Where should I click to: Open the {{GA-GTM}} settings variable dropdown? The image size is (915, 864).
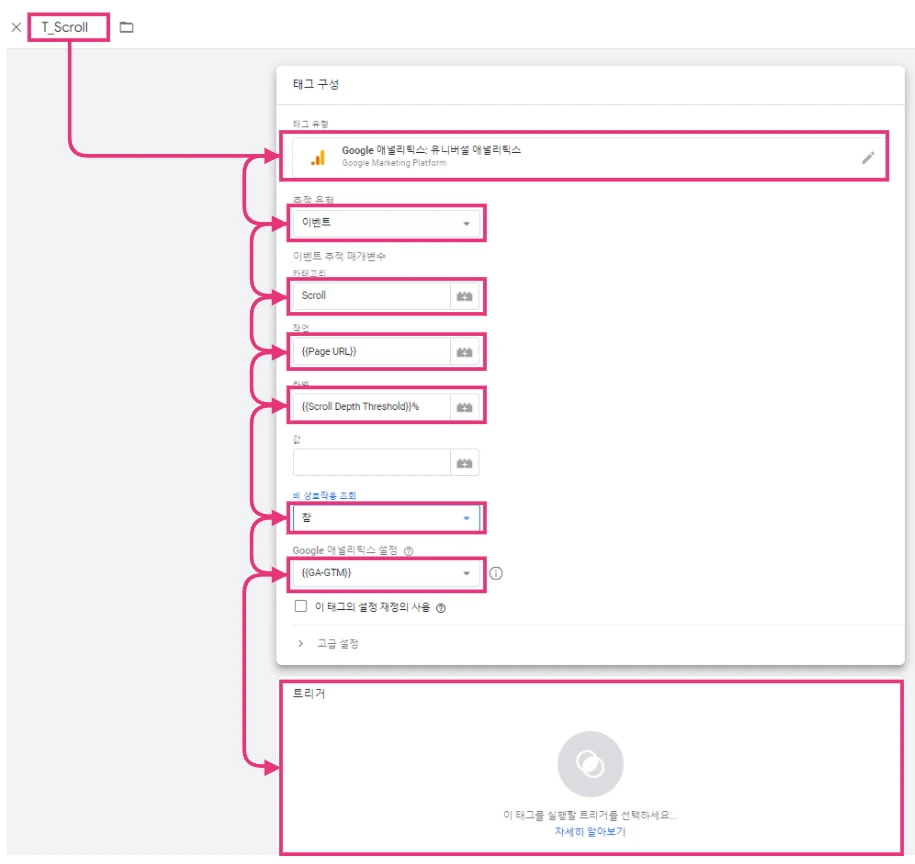pyautogui.click(x=386, y=573)
